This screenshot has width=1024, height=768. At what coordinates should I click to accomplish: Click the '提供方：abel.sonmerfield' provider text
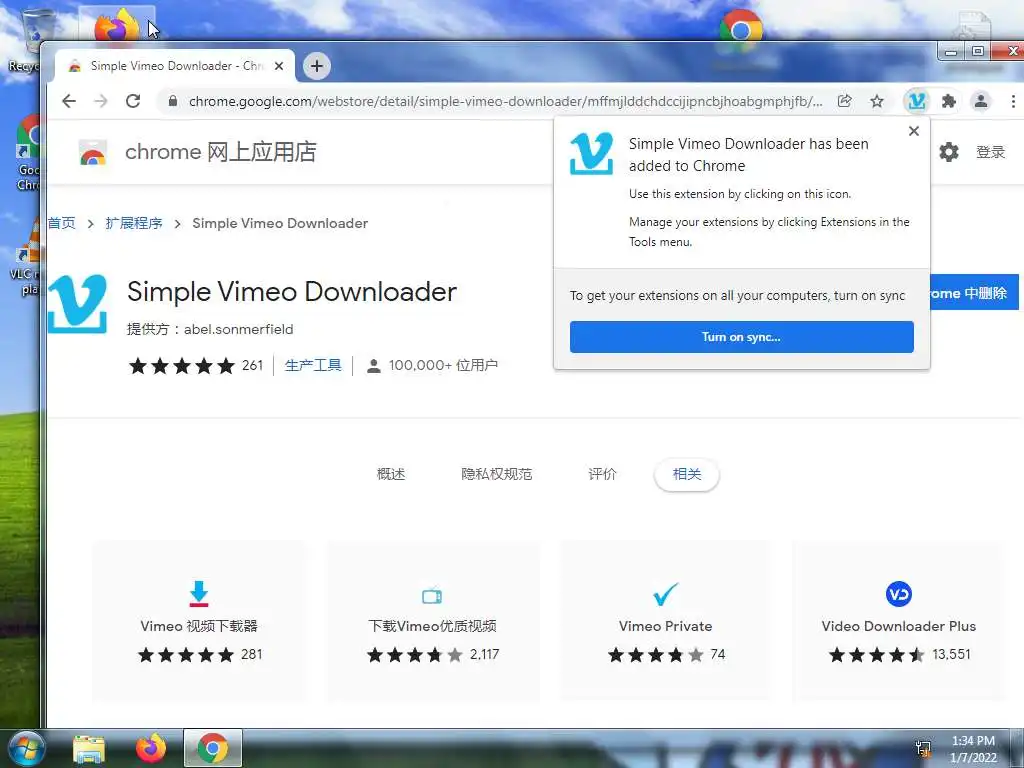[210, 329]
